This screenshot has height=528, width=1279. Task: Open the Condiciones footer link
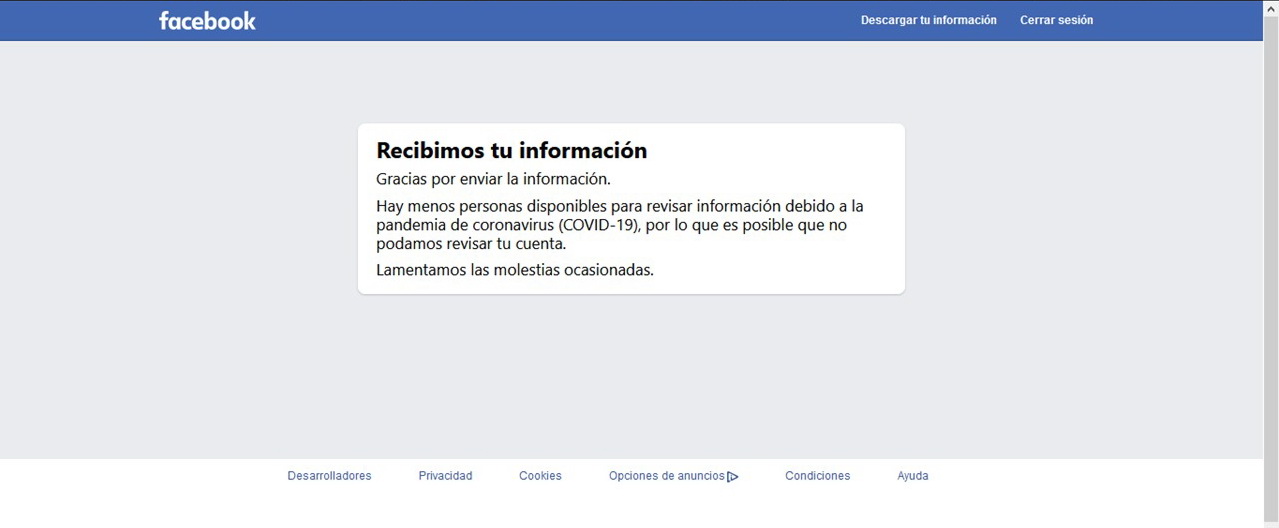(817, 476)
